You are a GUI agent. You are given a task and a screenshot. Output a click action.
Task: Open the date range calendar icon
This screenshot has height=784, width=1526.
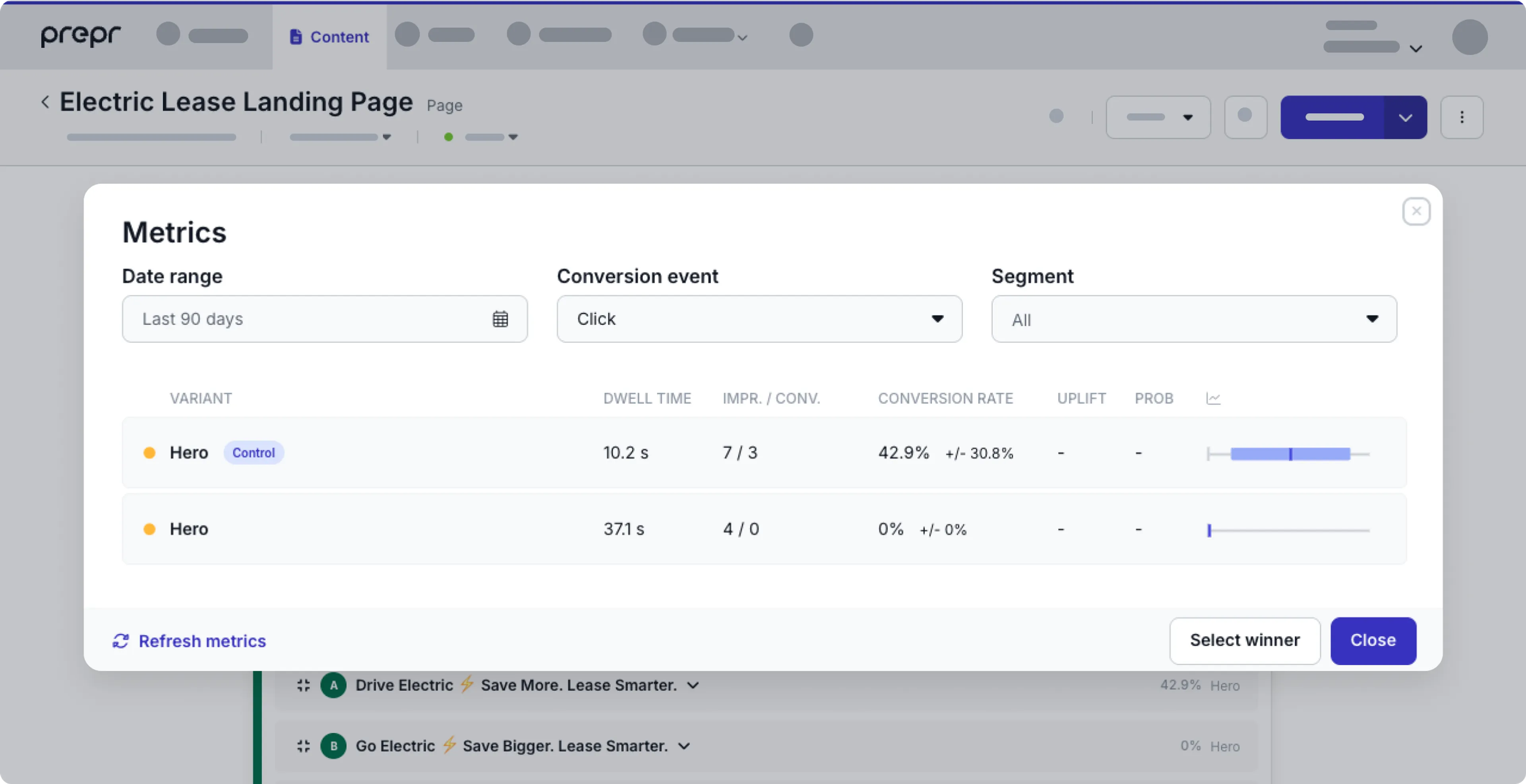[x=500, y=319]
